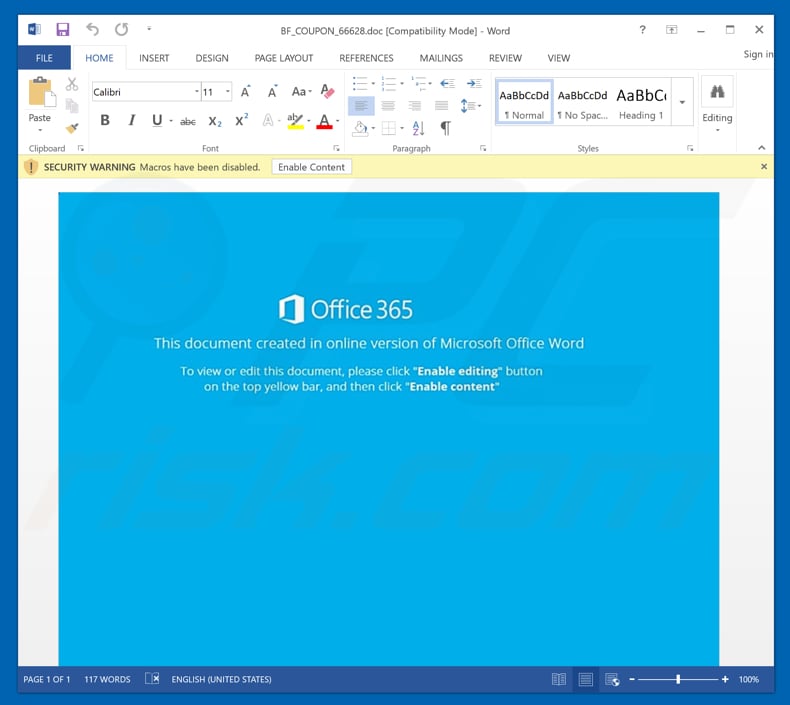Open Word Help question mark

(x=642, y=30)
